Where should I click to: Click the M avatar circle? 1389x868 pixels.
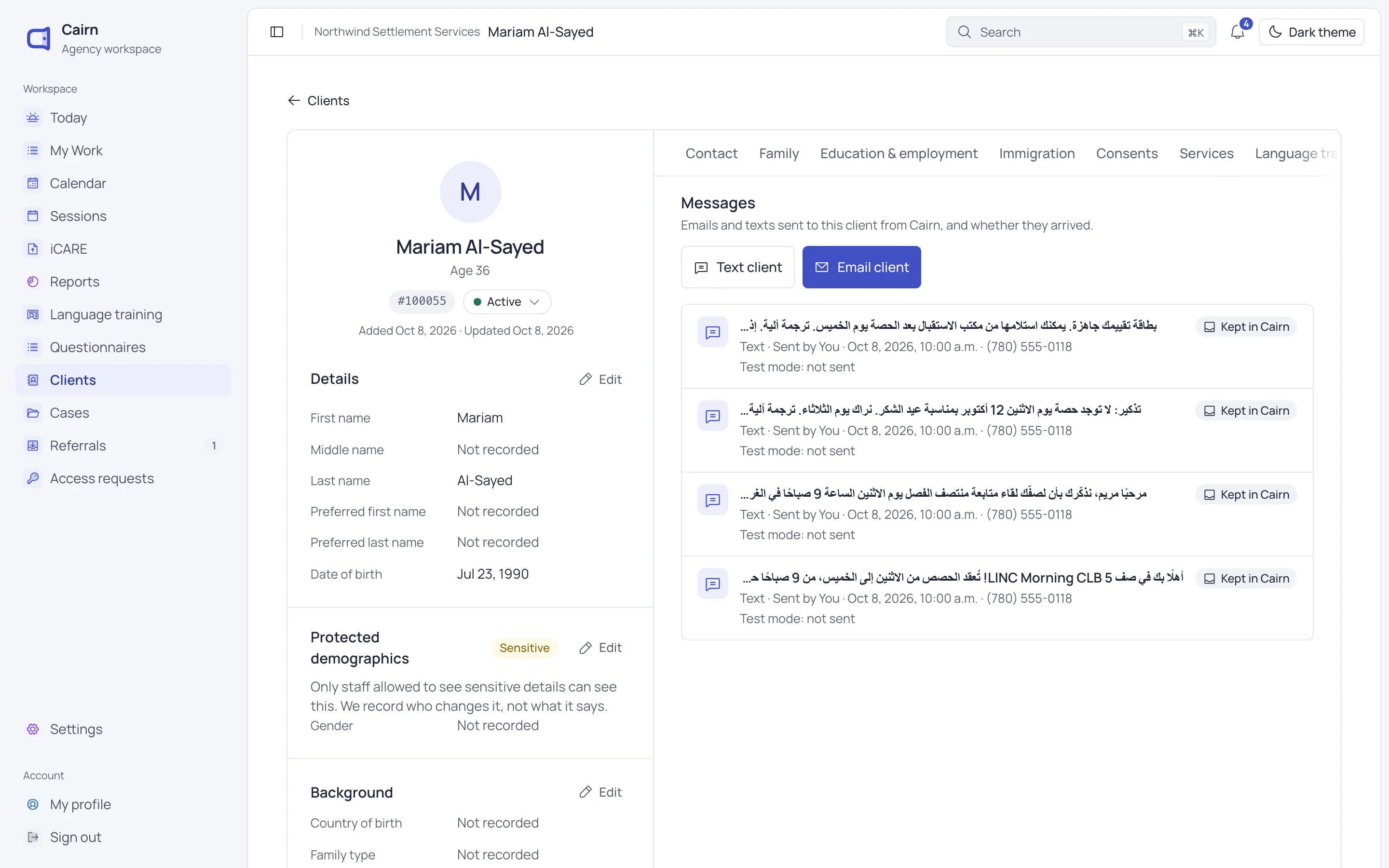[470, 192]
